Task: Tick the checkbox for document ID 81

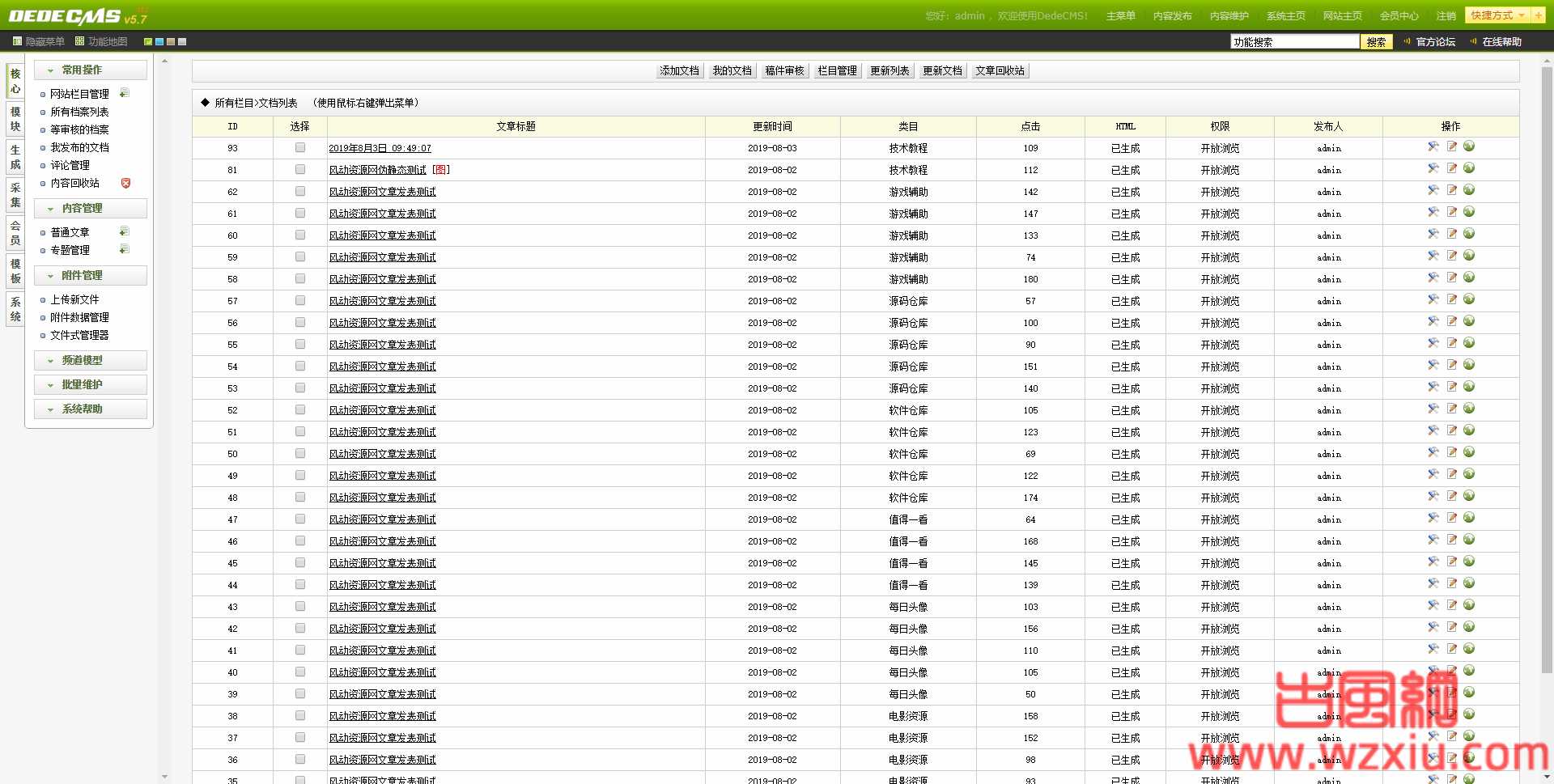Action: pos(300,169)
